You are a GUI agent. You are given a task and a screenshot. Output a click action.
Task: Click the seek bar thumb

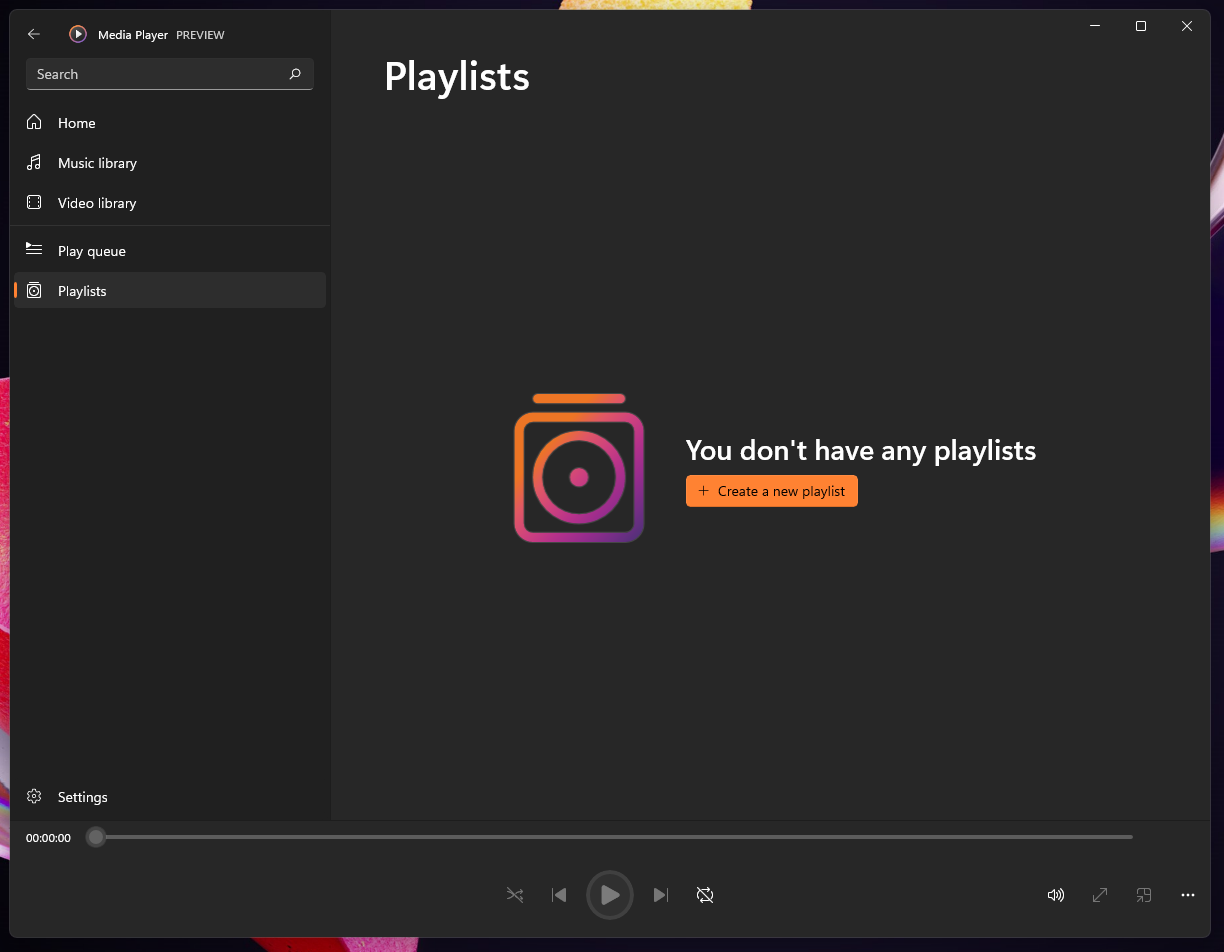pyautogui.click(x=96, y=837)
